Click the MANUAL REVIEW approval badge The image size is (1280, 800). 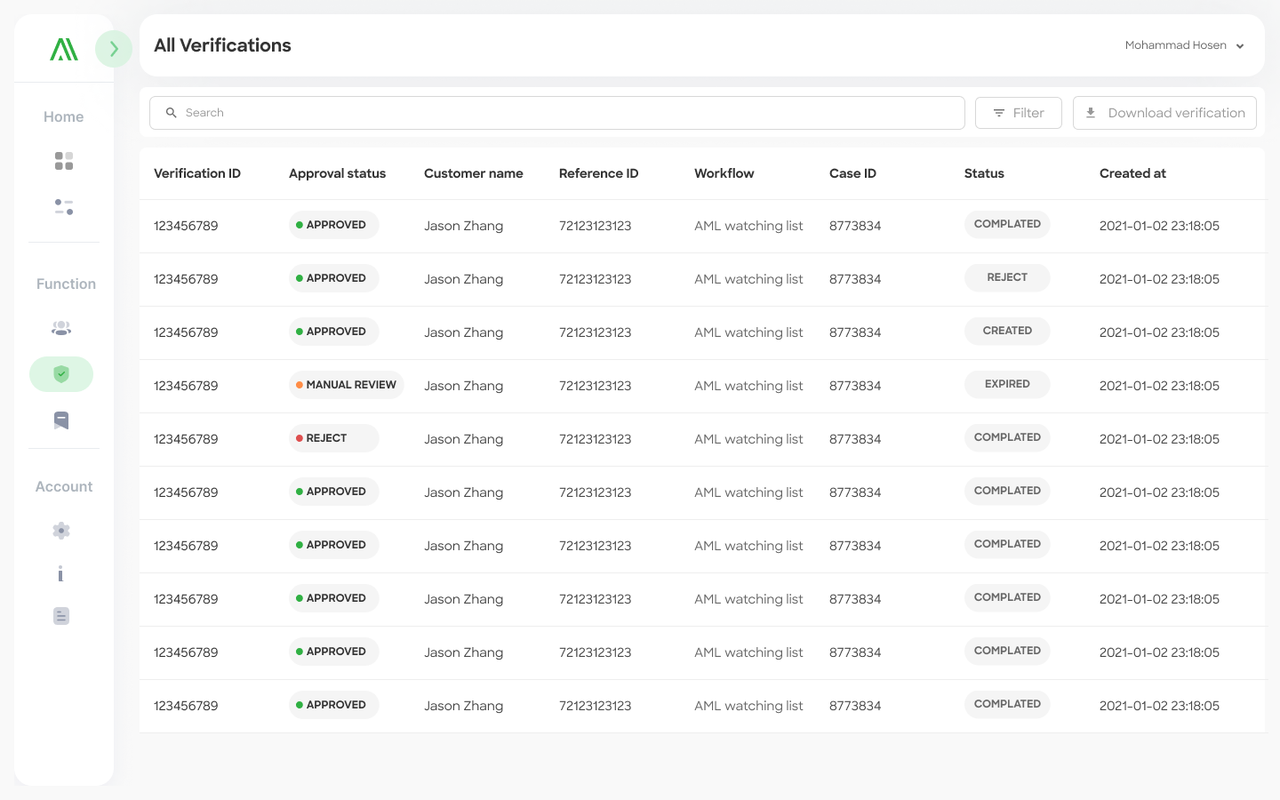(346, 385)
